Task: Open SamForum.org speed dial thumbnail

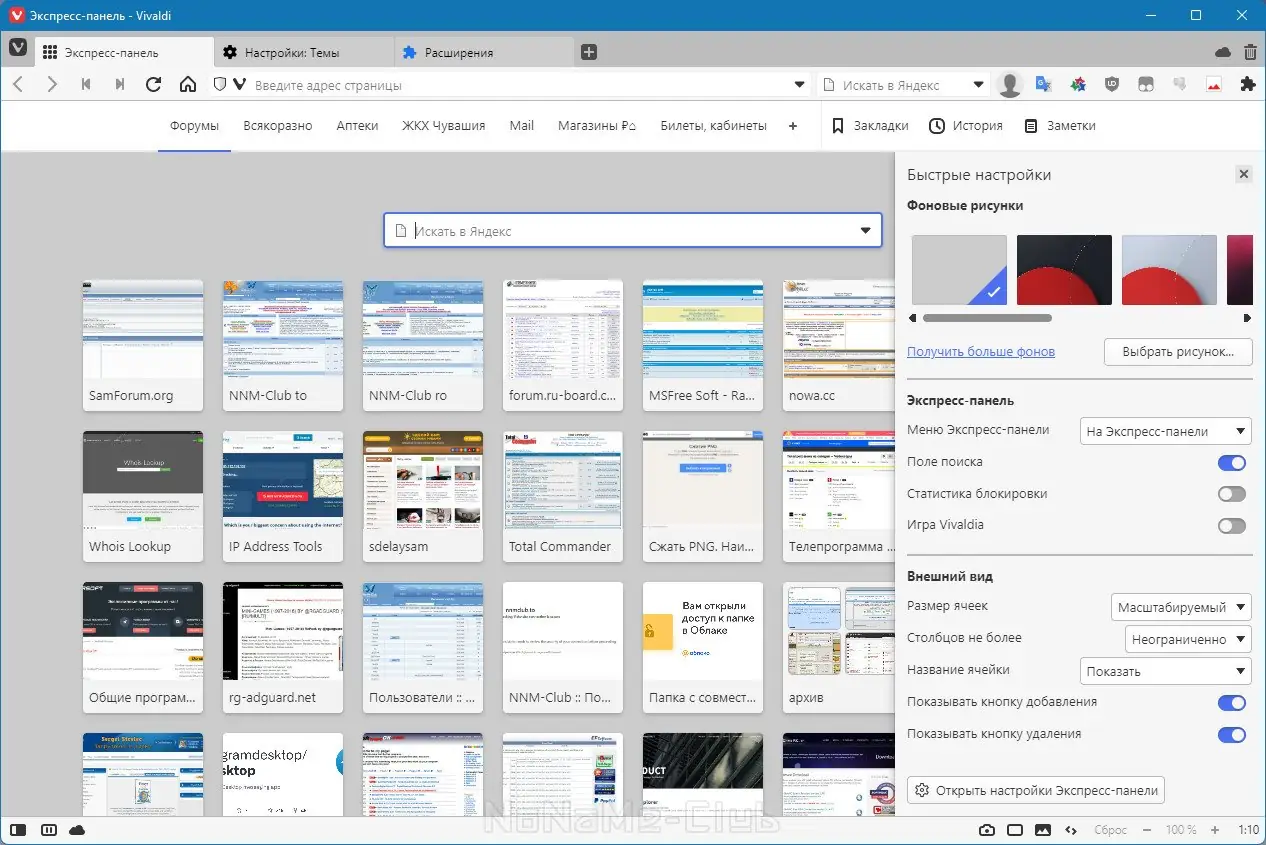Action: point(143,345)
